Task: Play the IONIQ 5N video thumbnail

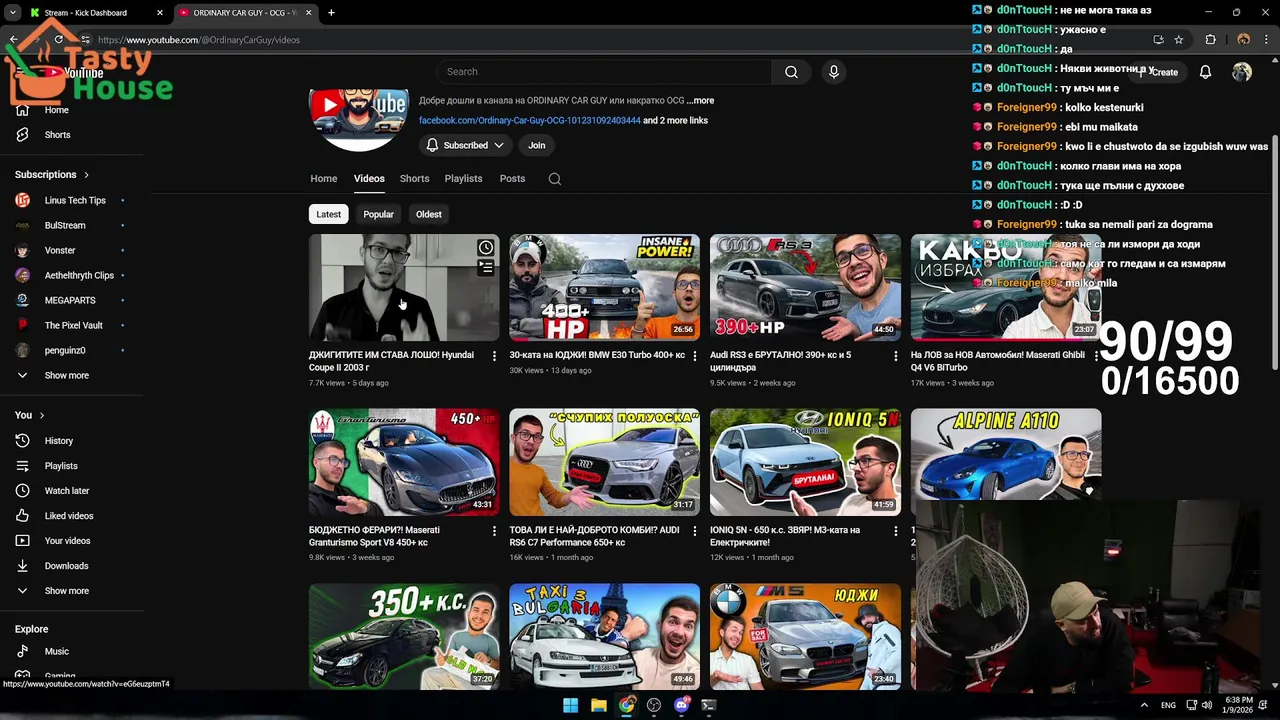Action: coord(805,462)
